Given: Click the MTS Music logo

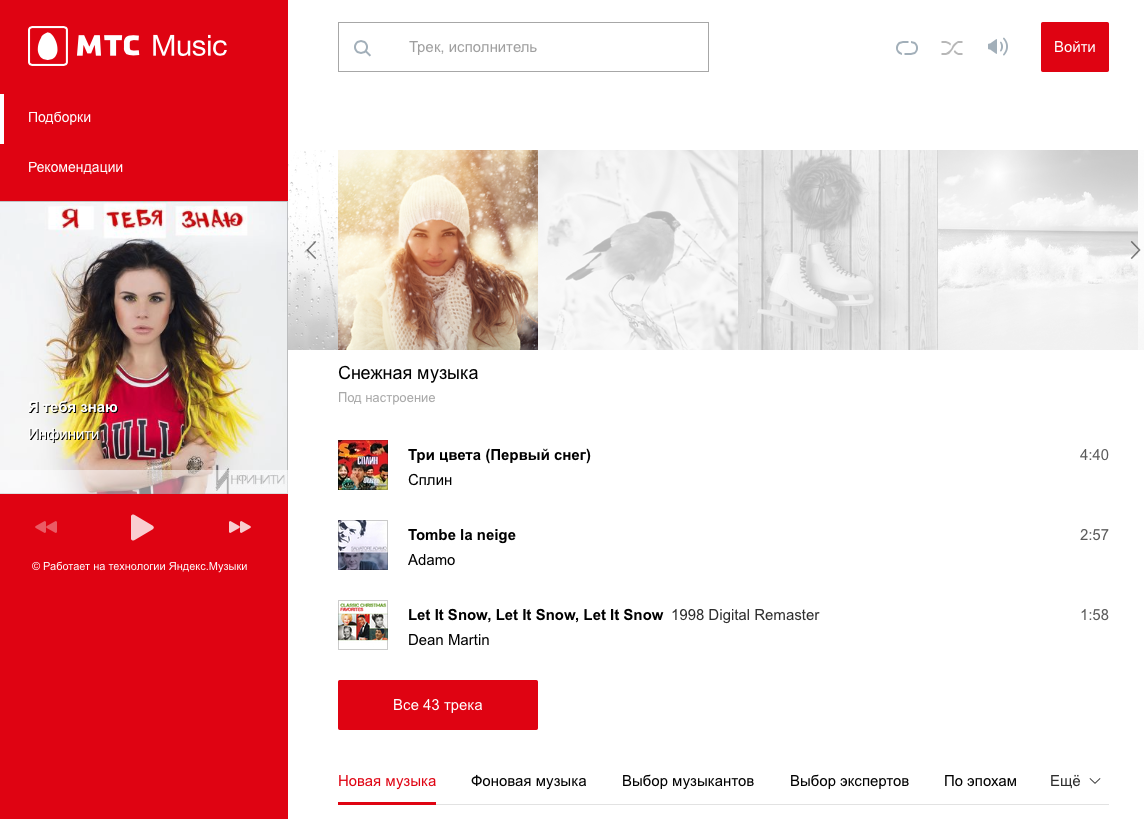Looking at the screenshot, I should click(x=128, y=46).
